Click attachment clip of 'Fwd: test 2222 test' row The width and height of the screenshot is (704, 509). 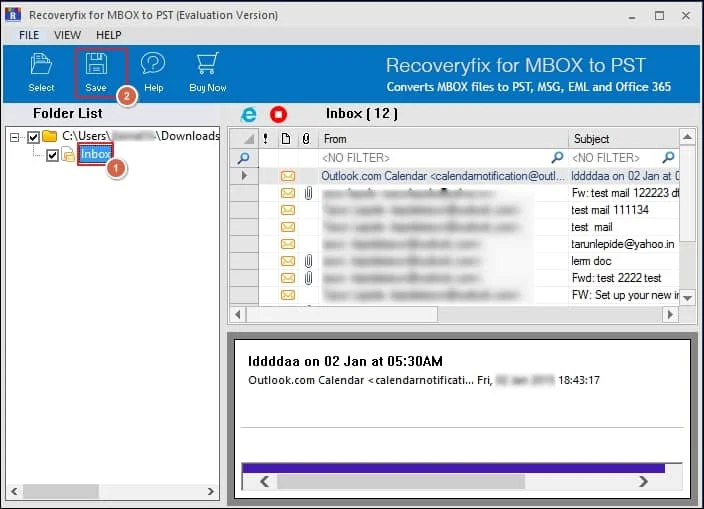(308, 278)
